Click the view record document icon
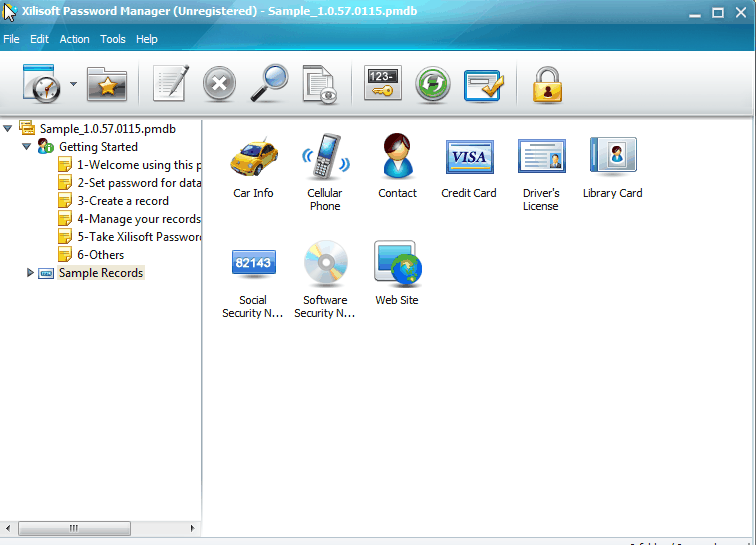The image size is (756, 545). (320, 85)
